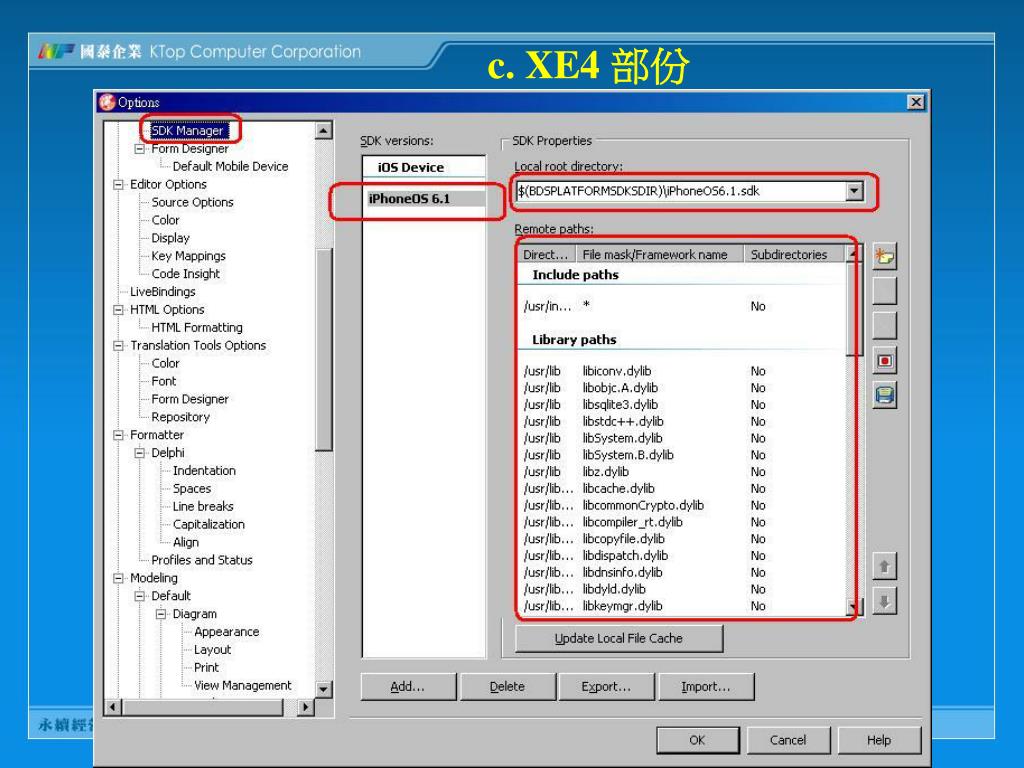This screenshot has height=768, width=1024.
Task: Select Appearance under Diagram
Action: (x=226, y=632)
